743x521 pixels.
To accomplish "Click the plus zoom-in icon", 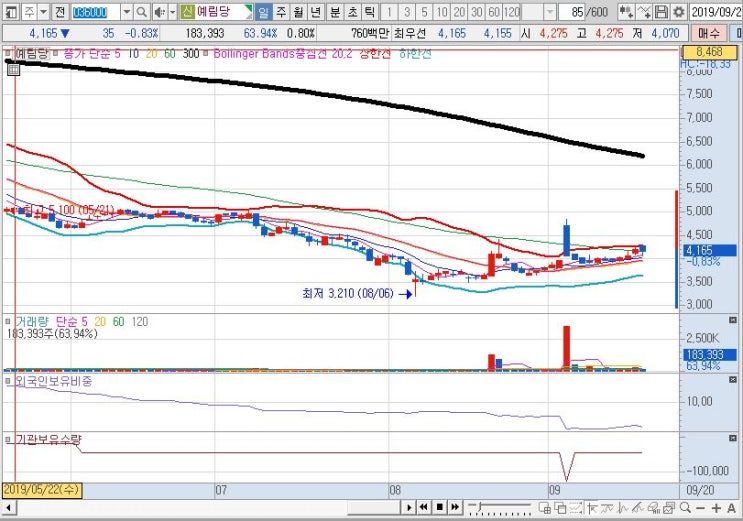I will tap(716, 508).
